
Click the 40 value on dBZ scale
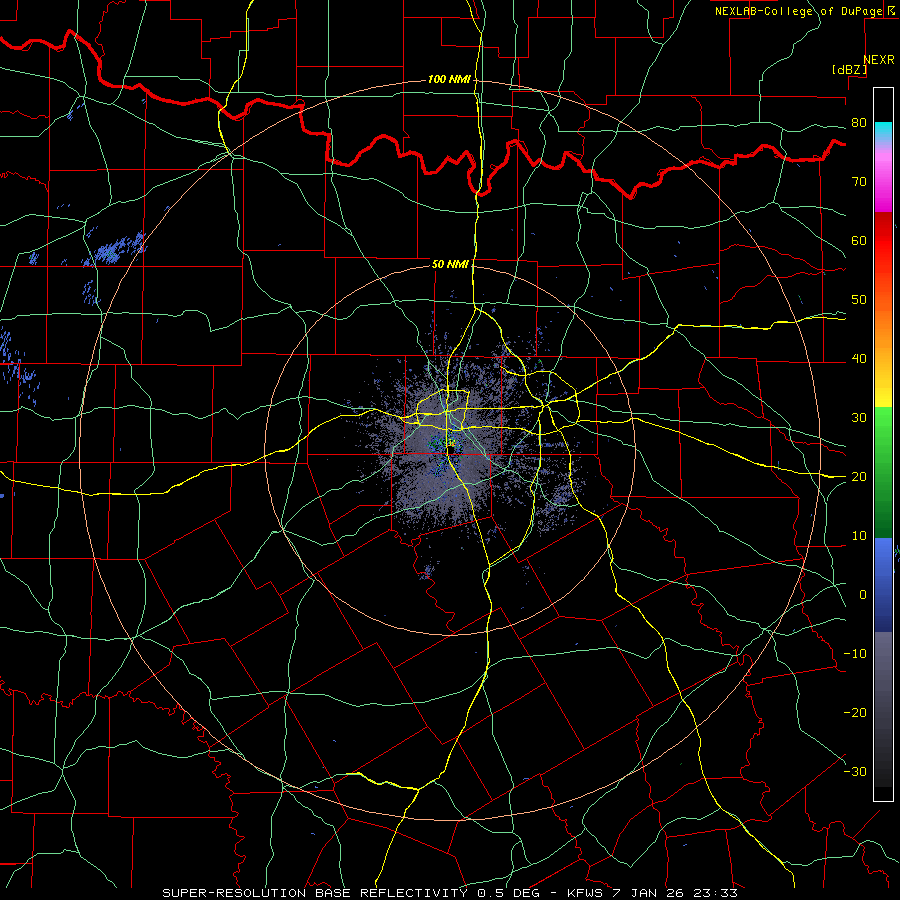click(859, 359)
